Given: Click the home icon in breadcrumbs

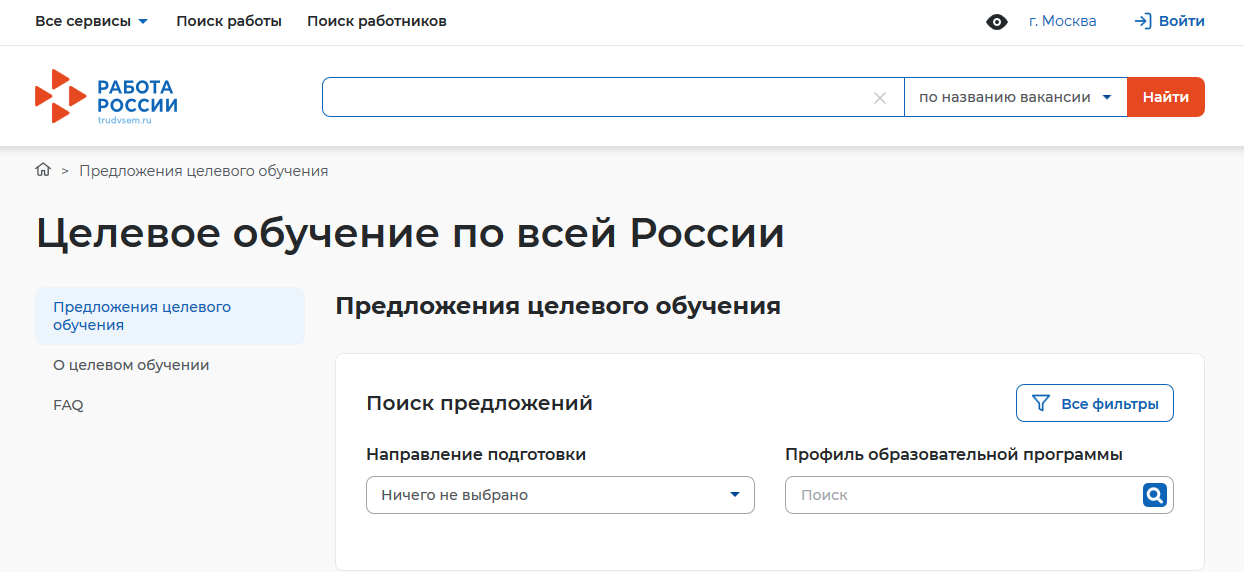Looking at the screenshot, I should (x=43, y=170).
